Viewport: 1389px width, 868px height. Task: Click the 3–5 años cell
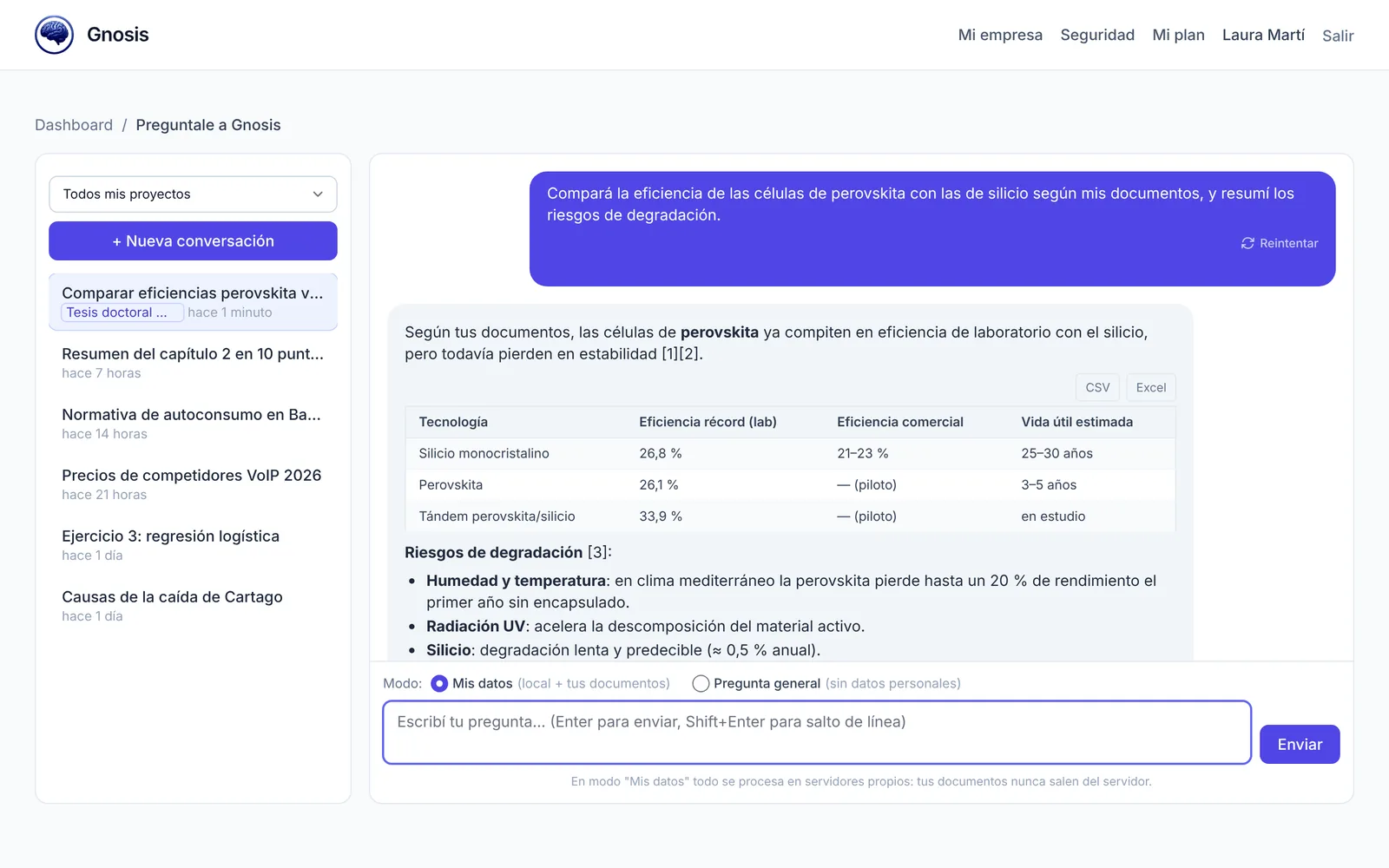click(x=1049, y=485)
